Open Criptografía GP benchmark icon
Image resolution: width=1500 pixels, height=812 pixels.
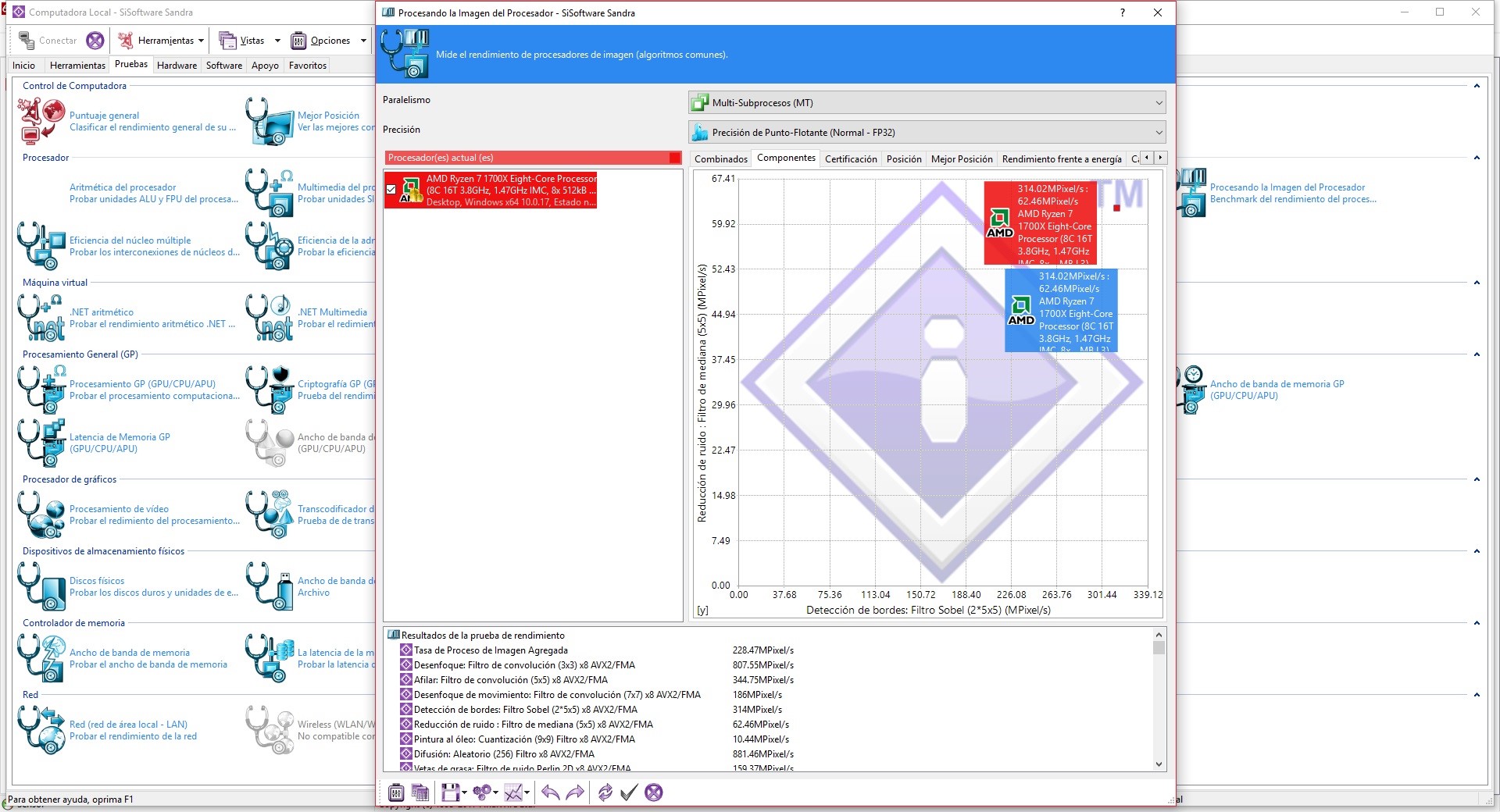coord(270,390)
